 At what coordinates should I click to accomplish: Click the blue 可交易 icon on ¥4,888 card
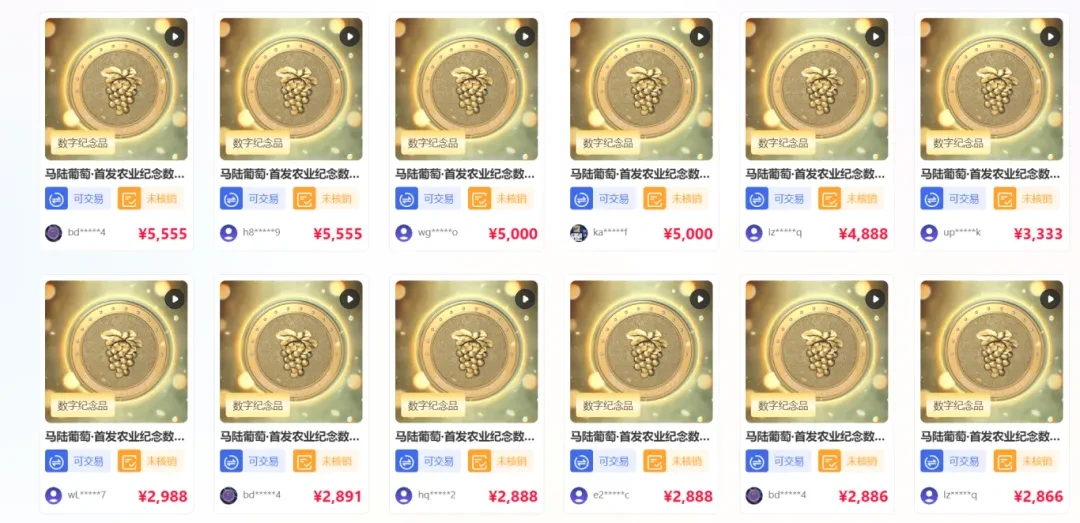(x=757, y=198)
